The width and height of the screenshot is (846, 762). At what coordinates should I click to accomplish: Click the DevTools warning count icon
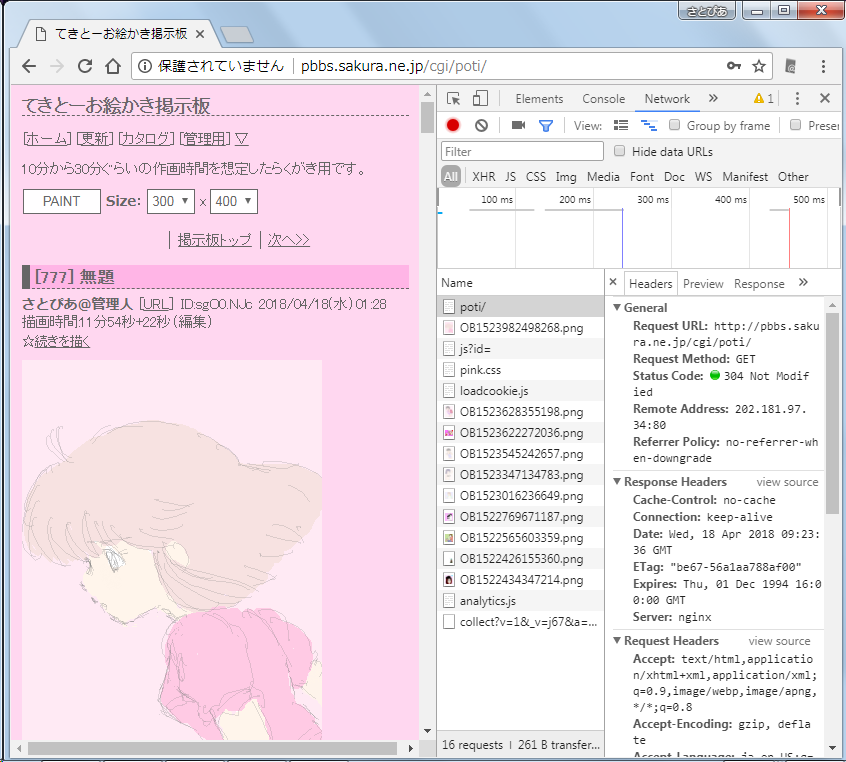pyautogui.click(x=763, y=98)
